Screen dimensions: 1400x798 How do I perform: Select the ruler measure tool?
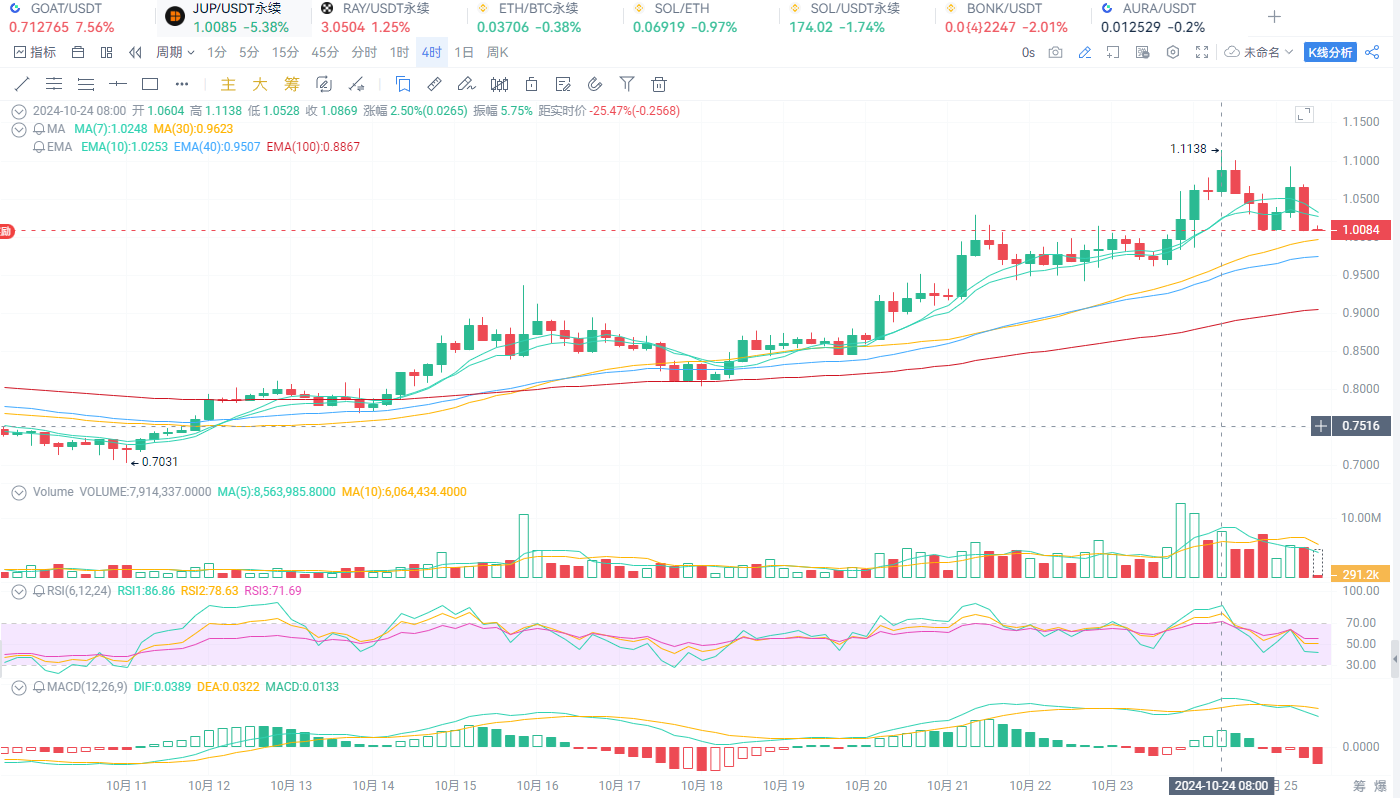[435, 84]
